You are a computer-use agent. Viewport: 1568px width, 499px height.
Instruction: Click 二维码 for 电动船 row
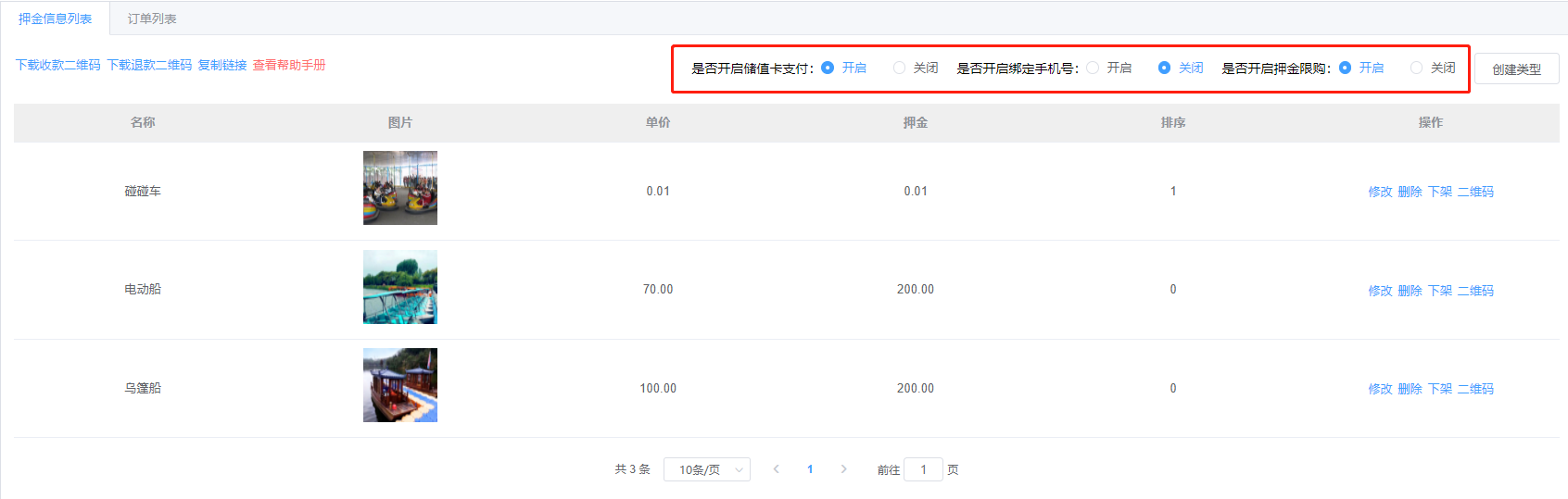1475,291
